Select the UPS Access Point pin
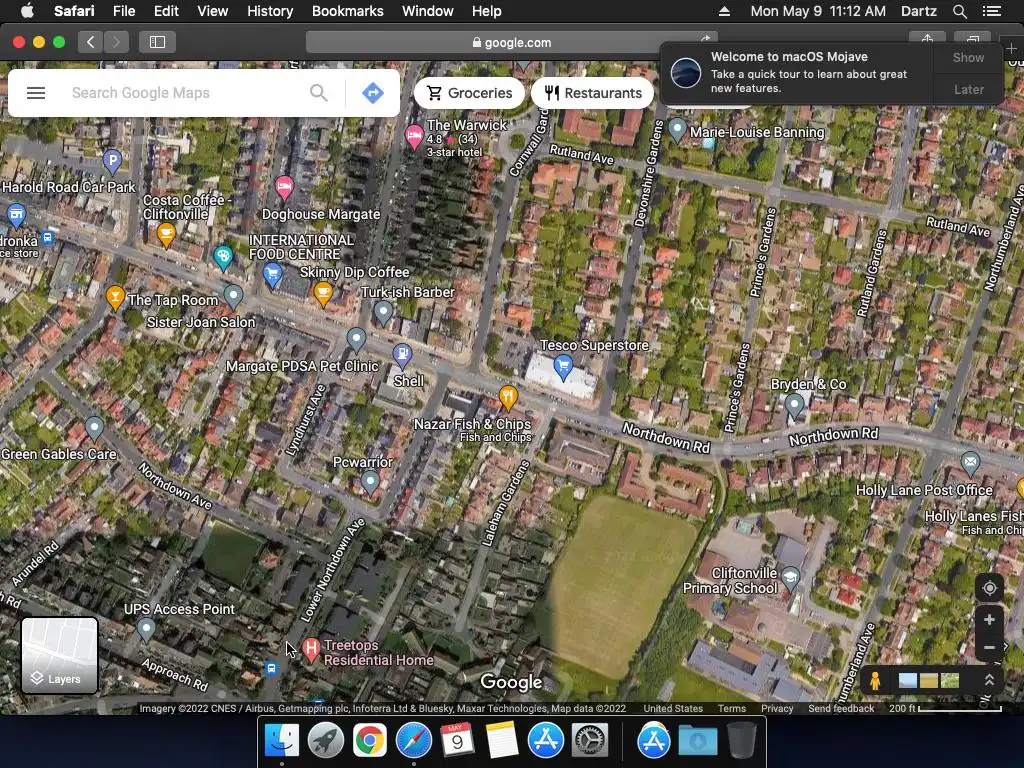Screen dimensions: 1024x768 146,629
